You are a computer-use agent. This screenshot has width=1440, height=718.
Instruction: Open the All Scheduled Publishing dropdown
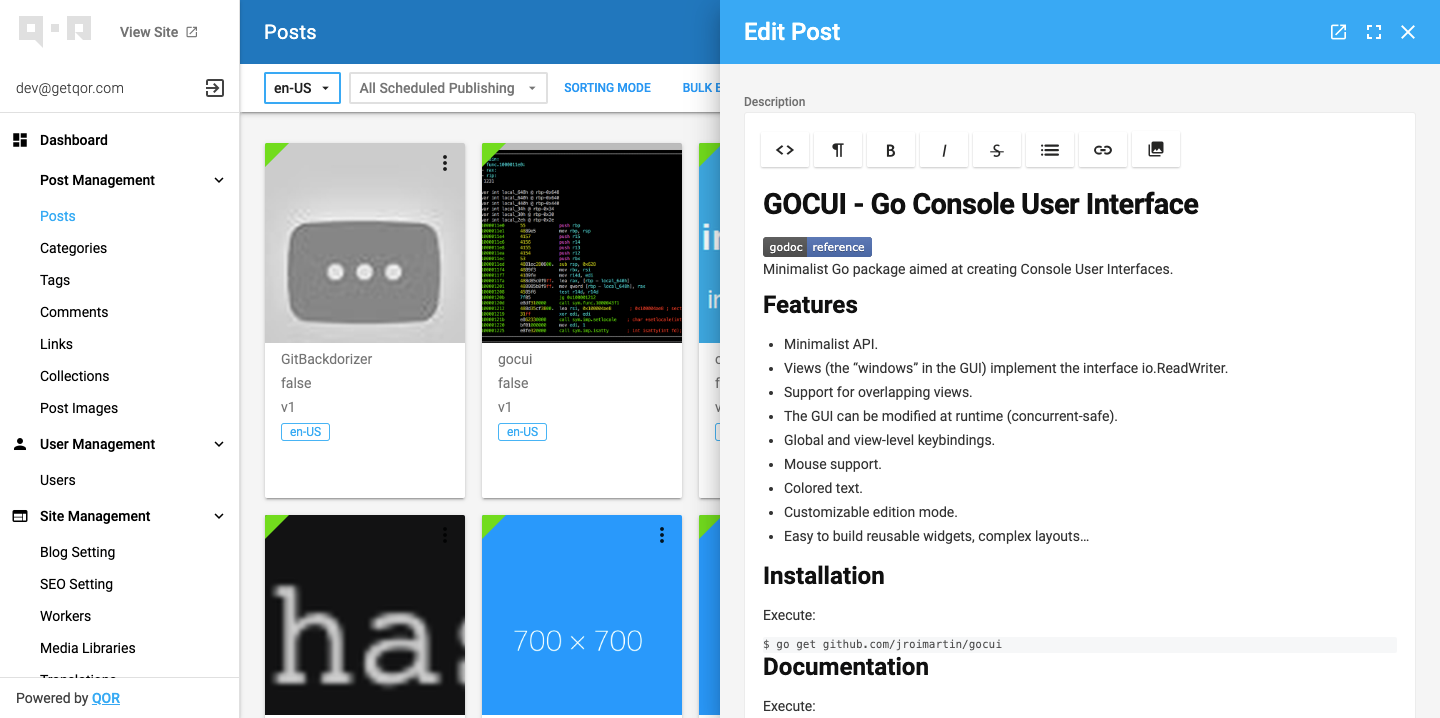[x=448, y=88]
